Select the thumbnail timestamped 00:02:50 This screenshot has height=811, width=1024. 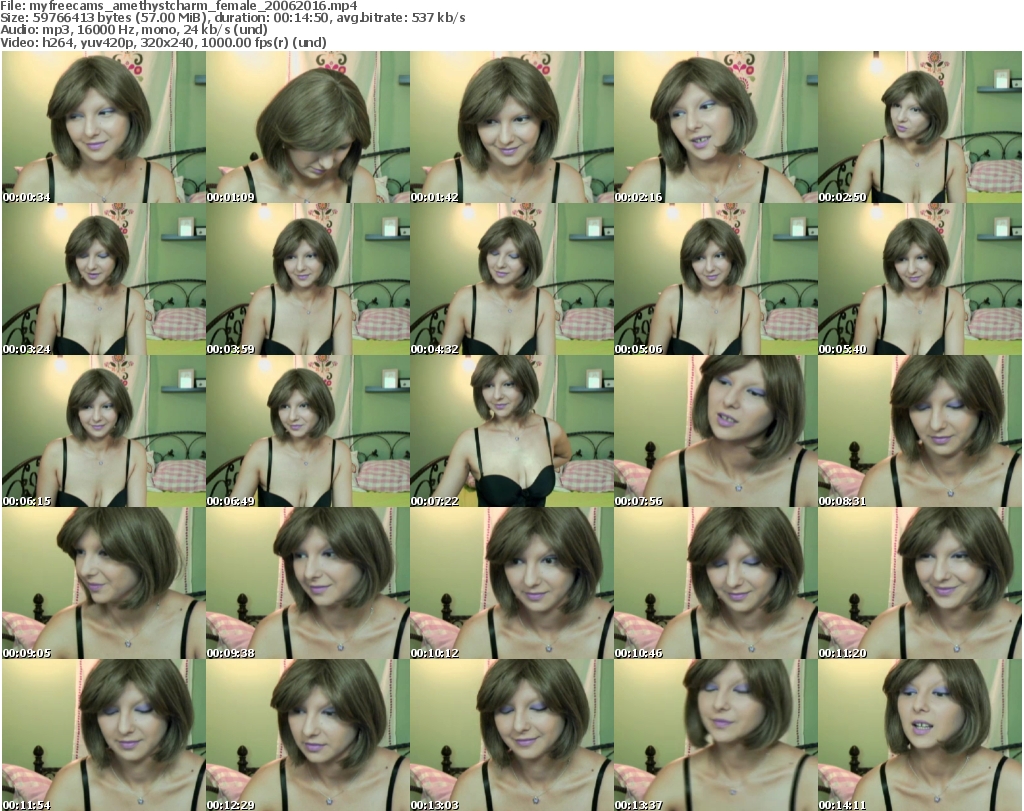(x=920, y=127)
